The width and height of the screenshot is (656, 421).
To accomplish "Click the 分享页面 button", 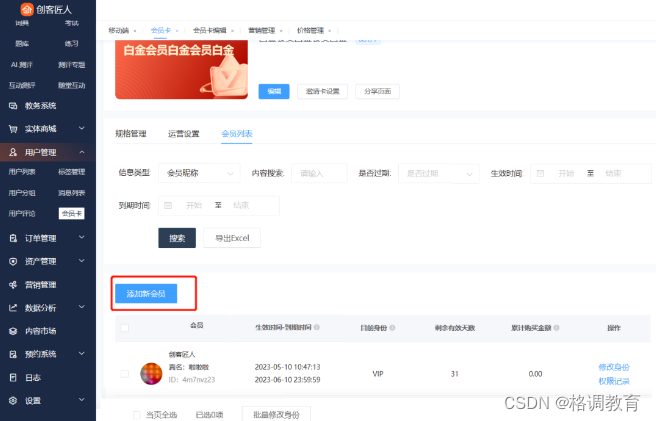I will click(377, 91).
